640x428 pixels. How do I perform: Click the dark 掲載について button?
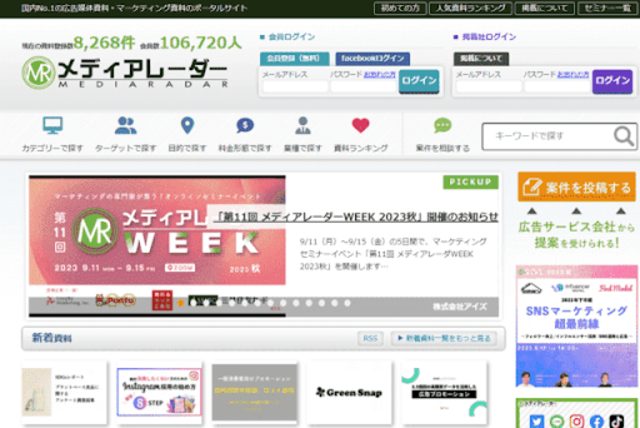(481, 59)
